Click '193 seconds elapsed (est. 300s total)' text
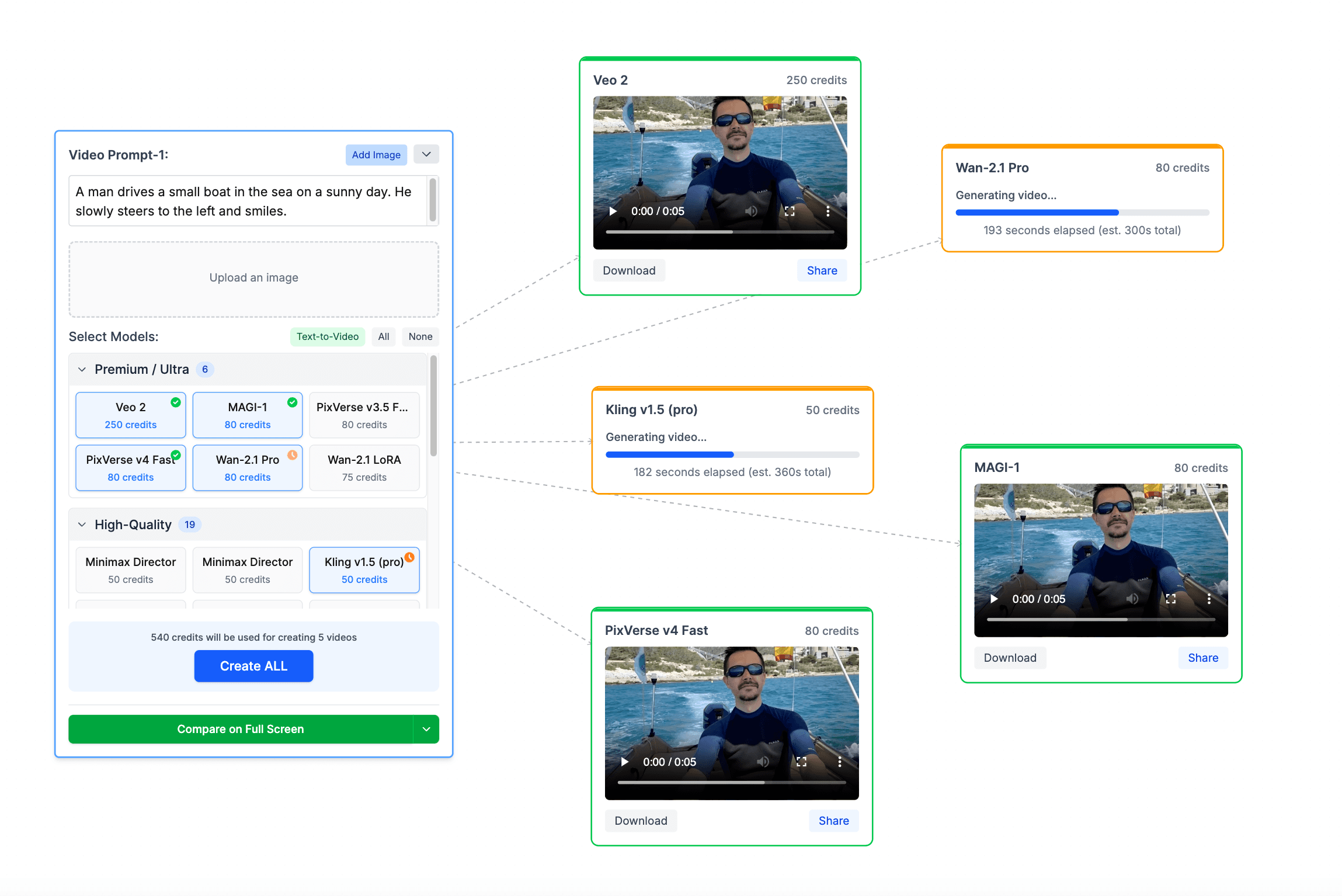Viewport: 1342px width, 896px height. tap(1082, 230)
